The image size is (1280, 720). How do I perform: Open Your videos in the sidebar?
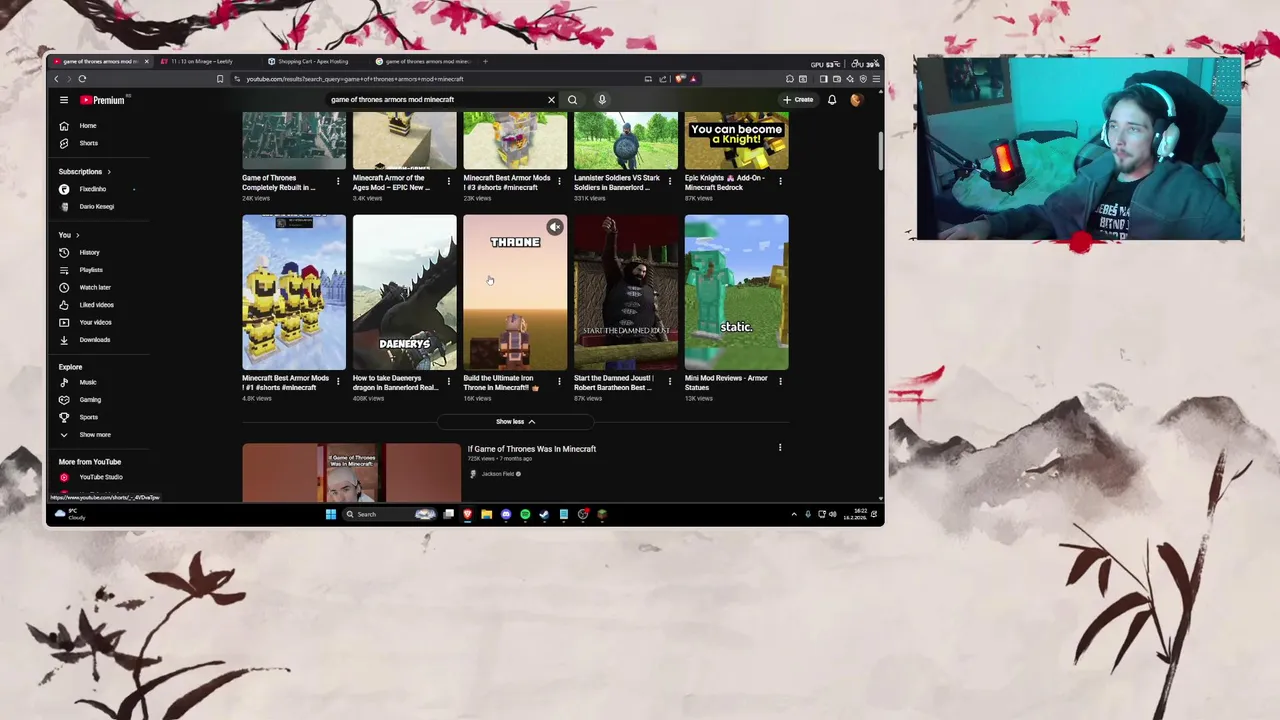coord(95,323)
